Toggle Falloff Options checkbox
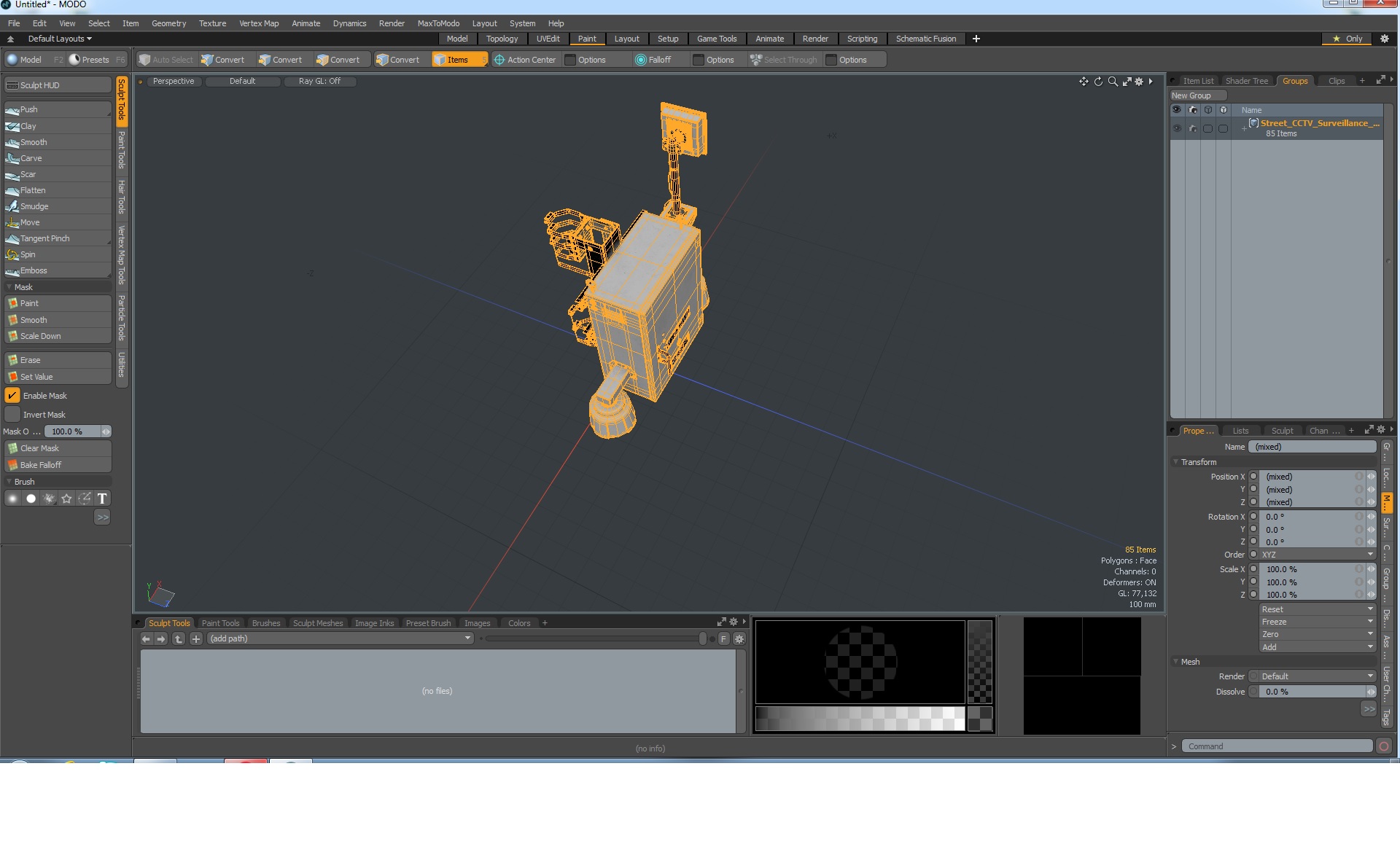Screen dimensions: 1400x844 pos(699,60)
